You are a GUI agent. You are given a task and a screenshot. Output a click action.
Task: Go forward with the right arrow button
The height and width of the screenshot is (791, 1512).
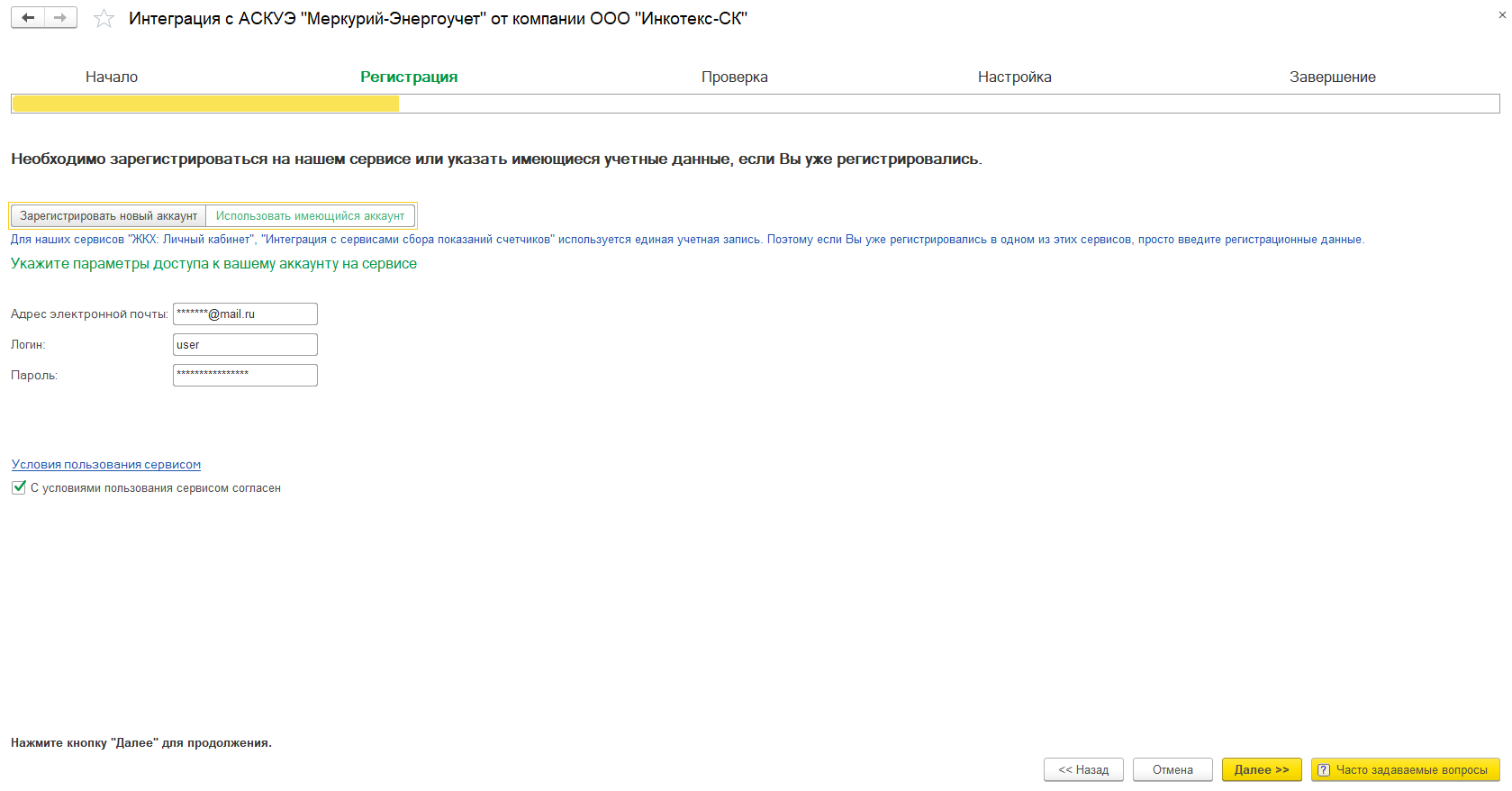tap(60, 18)
